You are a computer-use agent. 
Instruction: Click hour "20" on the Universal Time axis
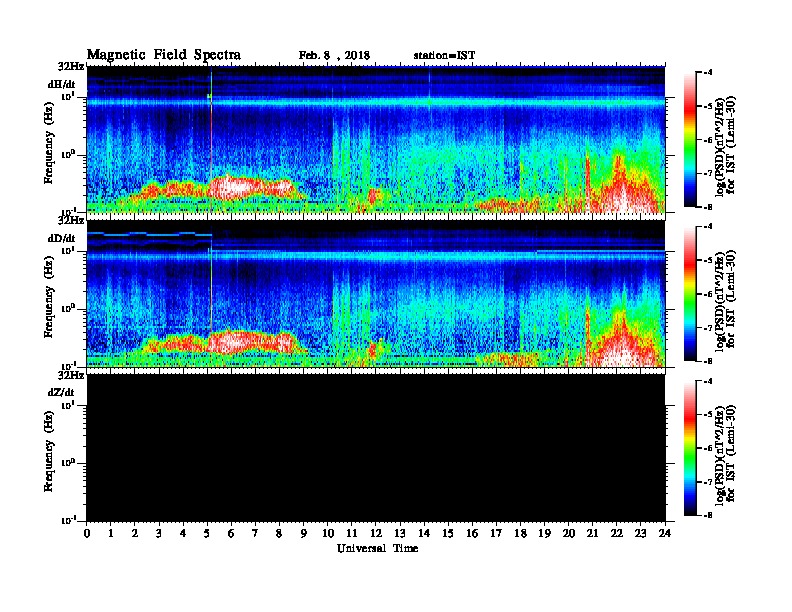[x=568, y=533]
